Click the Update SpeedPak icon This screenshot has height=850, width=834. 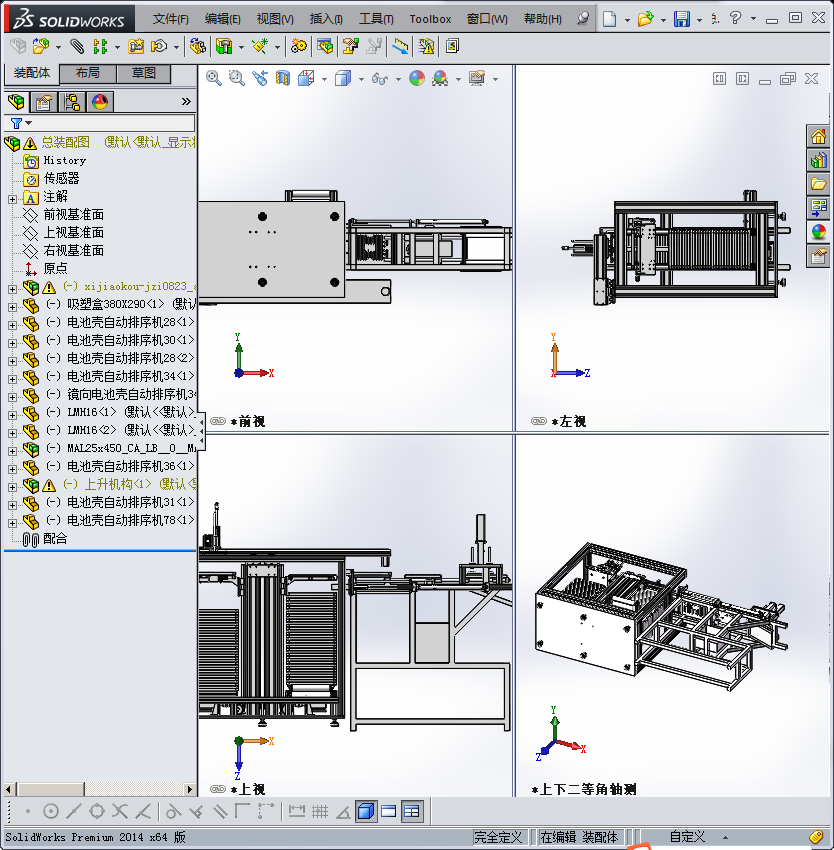(427, 47)
